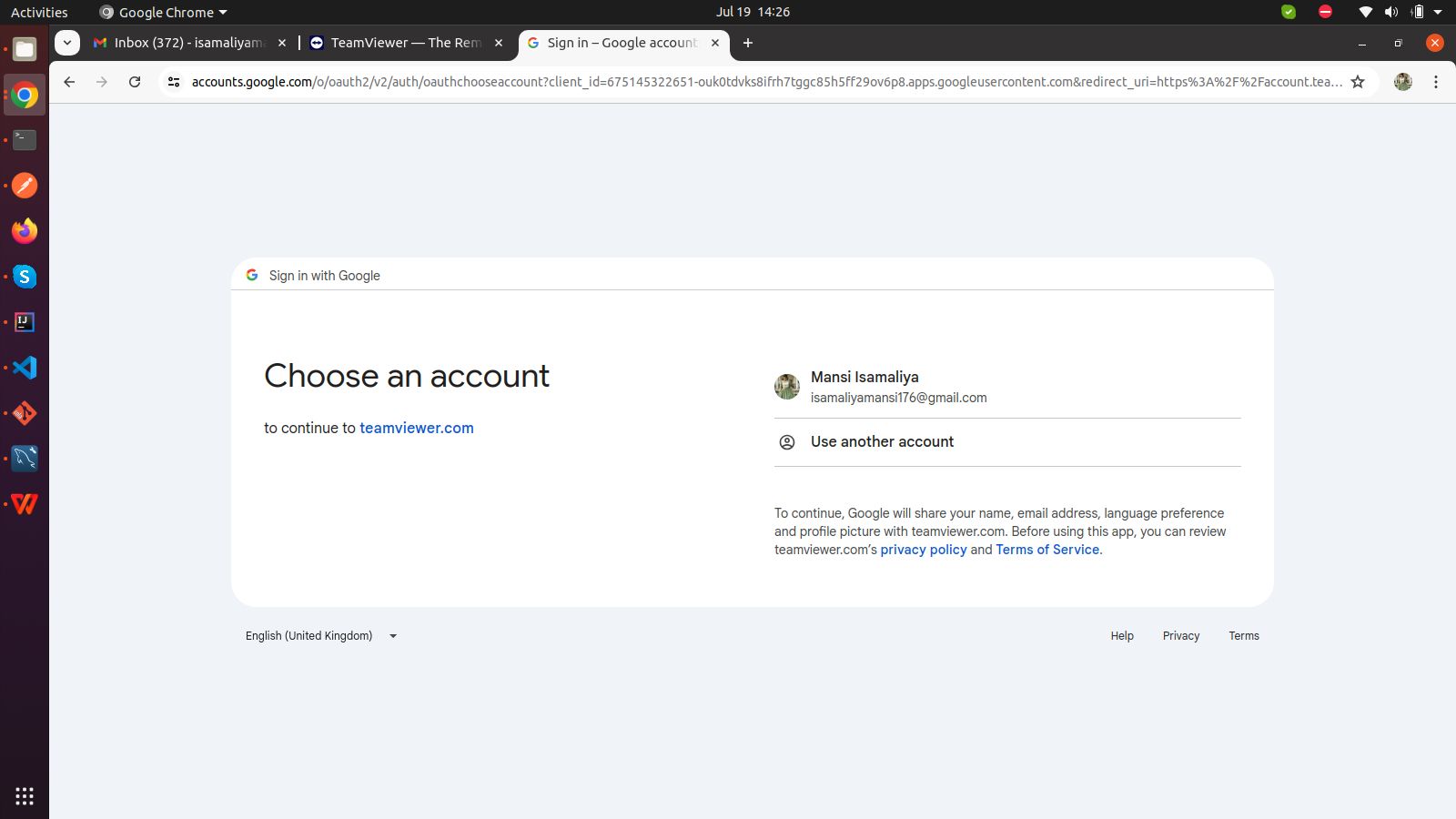Open the Help footer link
Image resolution: width=1456 pixels, height=819 pixels.
[x=1122, y=636]
